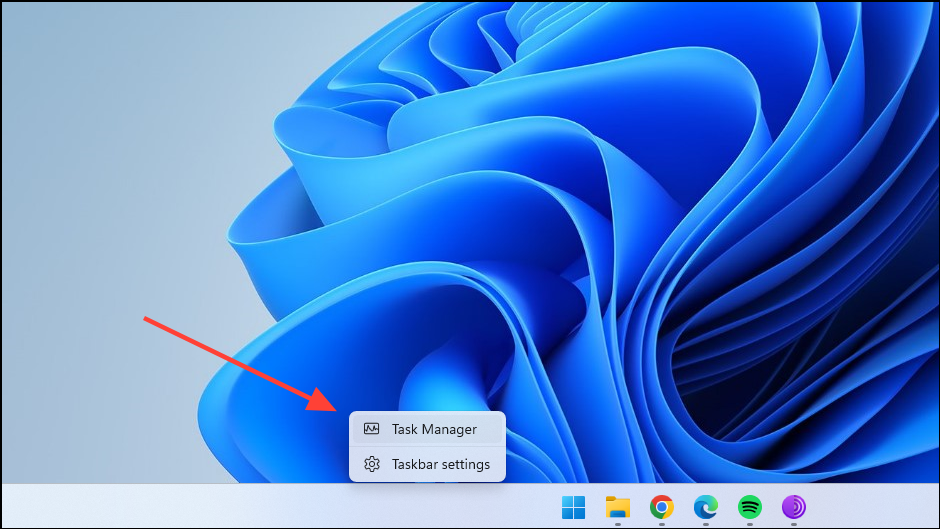The height and width of the screenshot is (529, 940).
Task: Open the Windows Start menu
Action: [x=574, y=507]
